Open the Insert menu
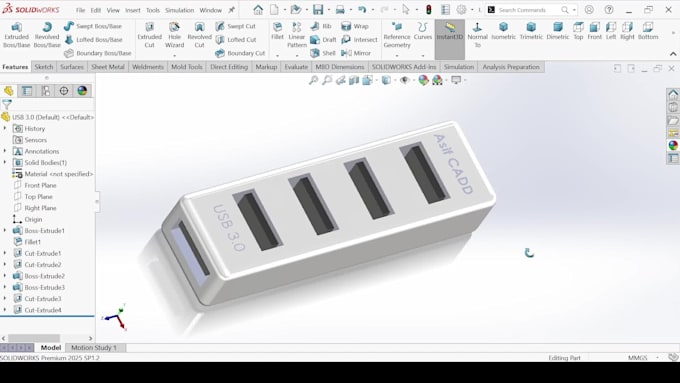Viewport: 680px width, 383px height. (x=133, y=10)
